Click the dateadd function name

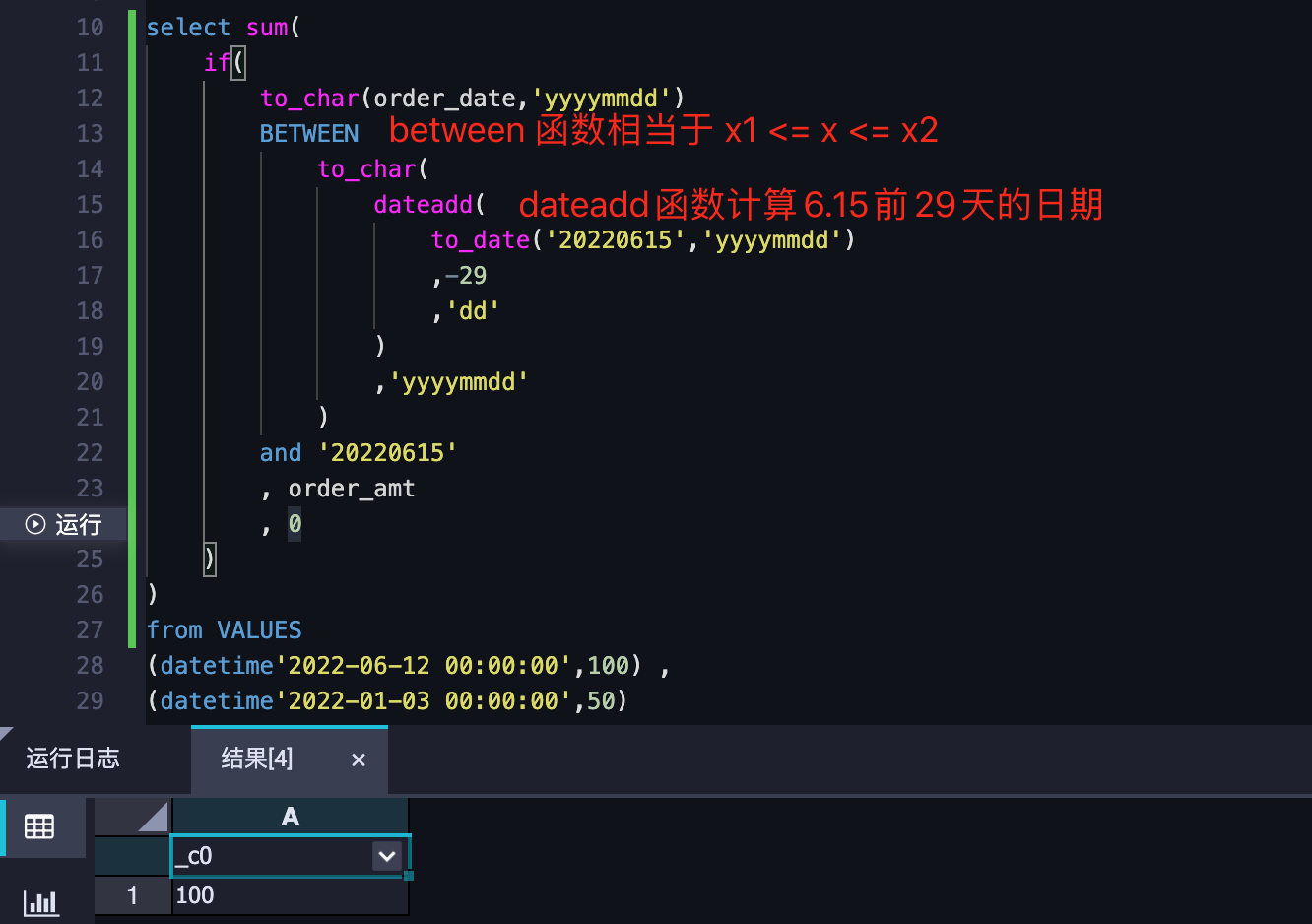coord(424,205)
